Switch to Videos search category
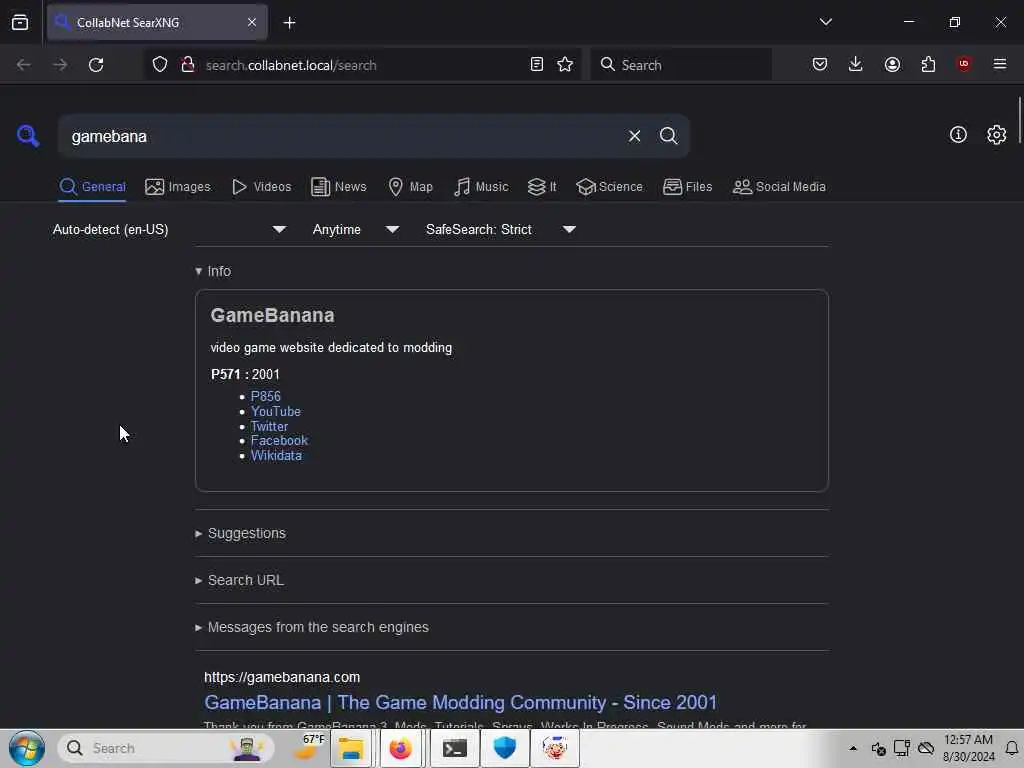 coord(262,187)
